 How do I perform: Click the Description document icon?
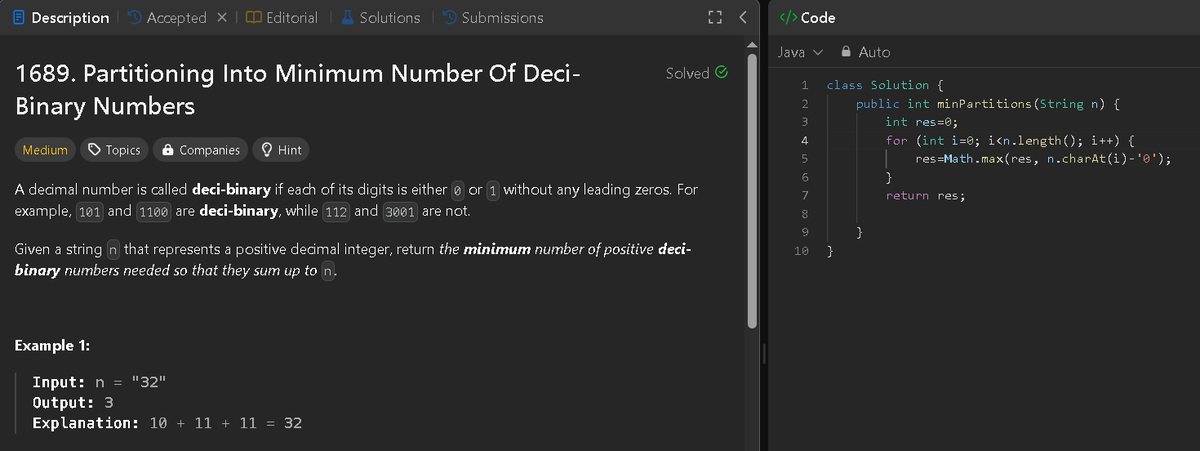20,17
